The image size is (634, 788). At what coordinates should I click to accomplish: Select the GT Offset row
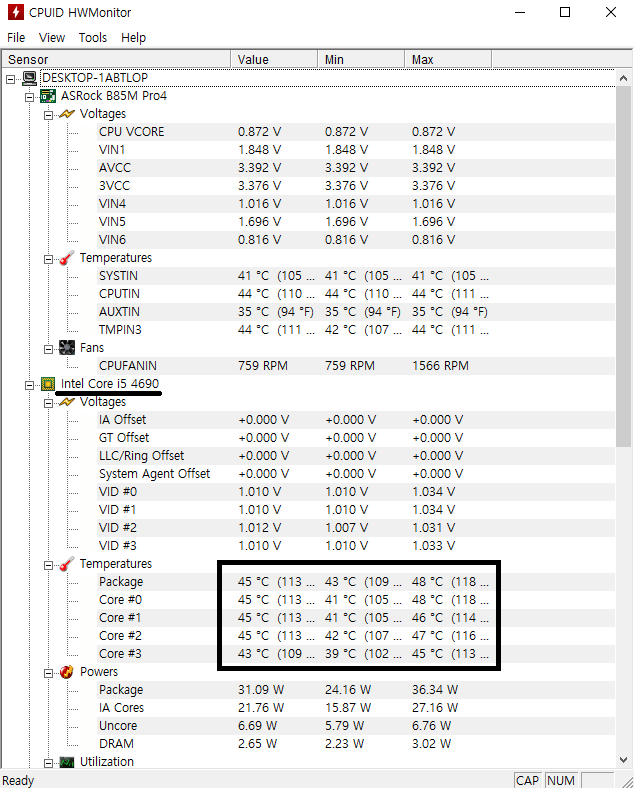pos(357,438)
